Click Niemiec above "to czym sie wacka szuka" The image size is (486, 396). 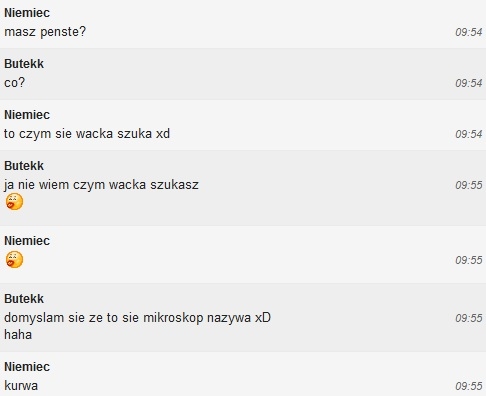(27, 115)
